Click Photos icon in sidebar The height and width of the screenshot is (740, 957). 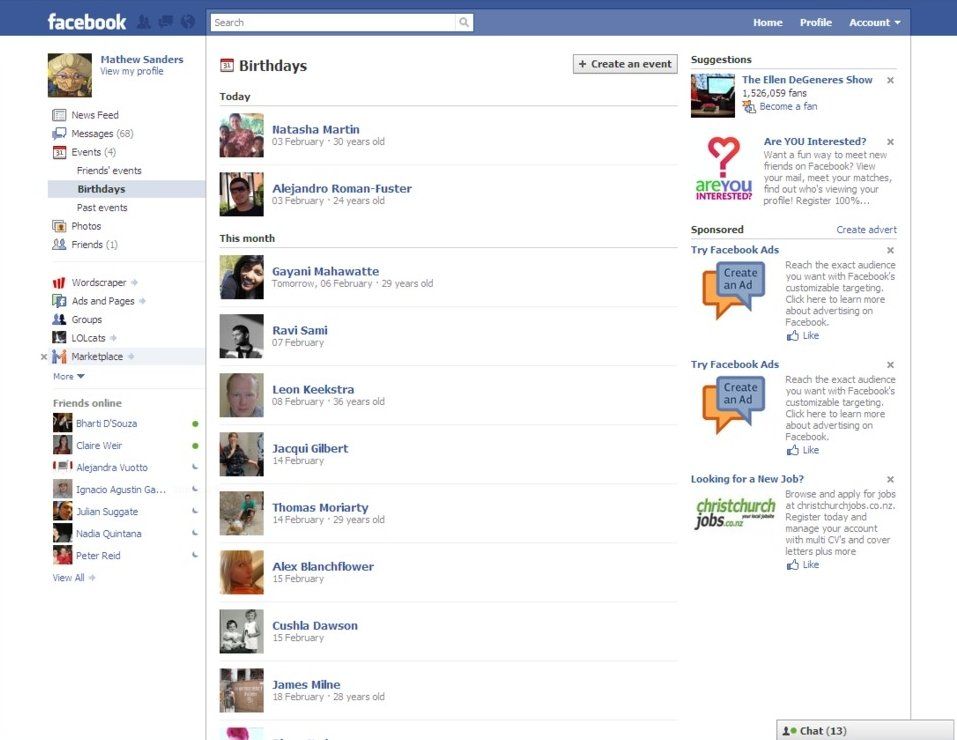point(59,226)
